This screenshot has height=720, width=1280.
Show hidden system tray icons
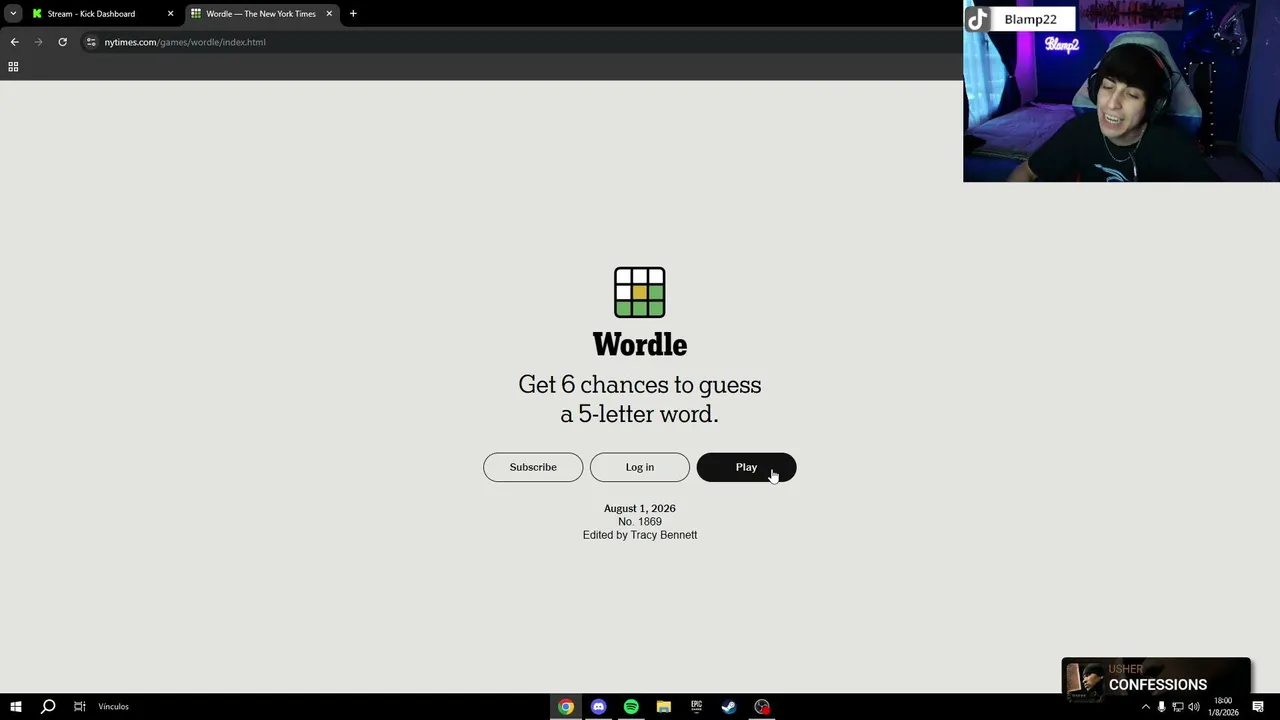click(1146, 707)
